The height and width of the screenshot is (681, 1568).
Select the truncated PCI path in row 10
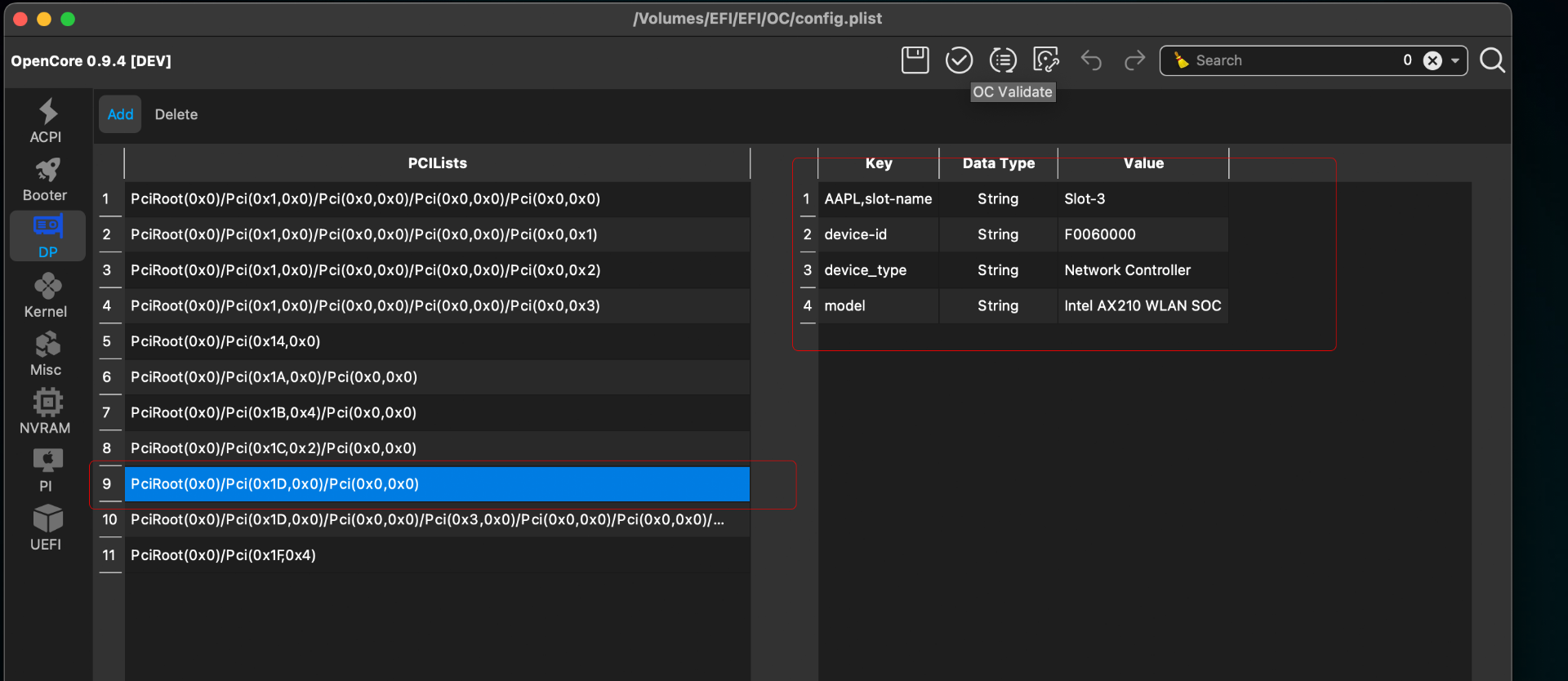click(x=437, y=520)
